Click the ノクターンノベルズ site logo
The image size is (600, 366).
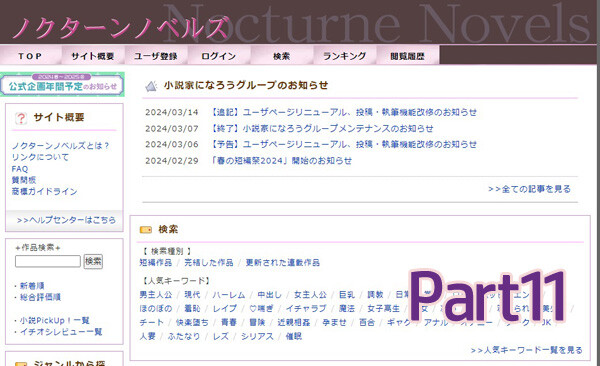[121, 28]
